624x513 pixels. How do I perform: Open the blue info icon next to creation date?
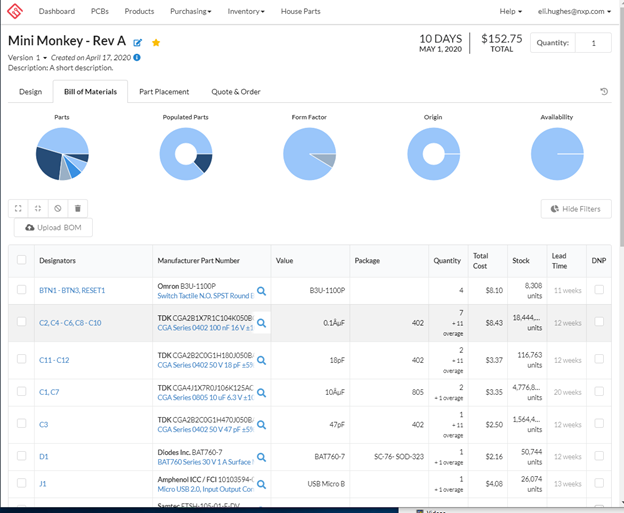[x=137, y=57]
